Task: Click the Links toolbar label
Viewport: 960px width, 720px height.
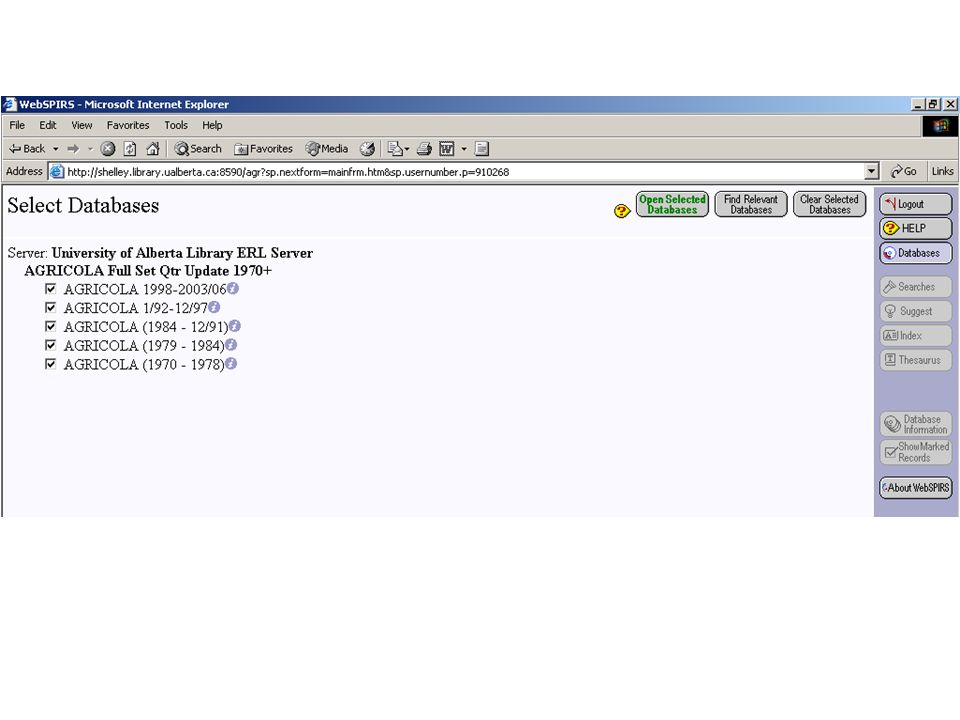Action: pos(942,171)
